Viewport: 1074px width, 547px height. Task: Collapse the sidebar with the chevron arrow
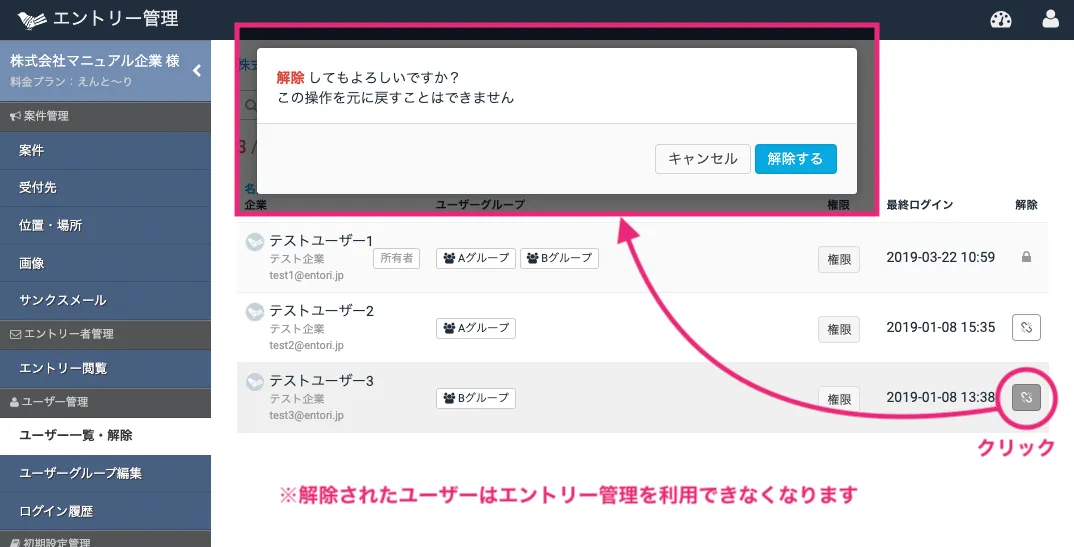197,70
